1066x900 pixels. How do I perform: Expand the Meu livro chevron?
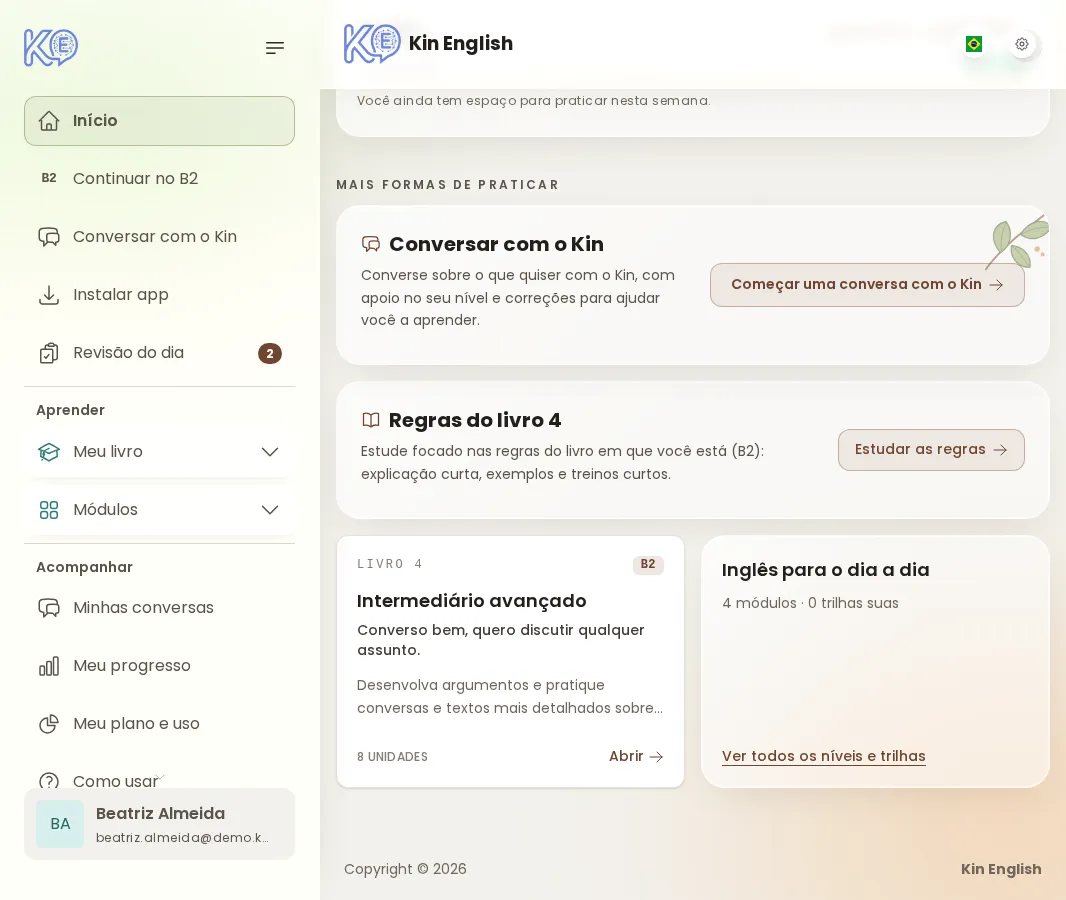point(270,452)
